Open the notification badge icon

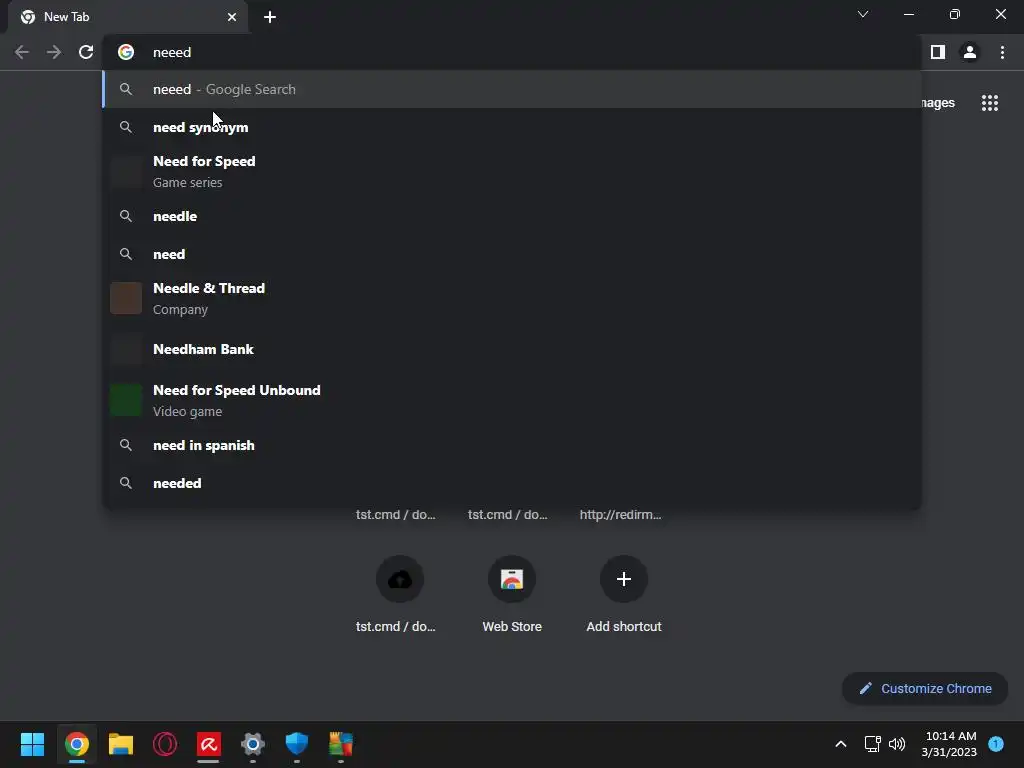(995, 744)
